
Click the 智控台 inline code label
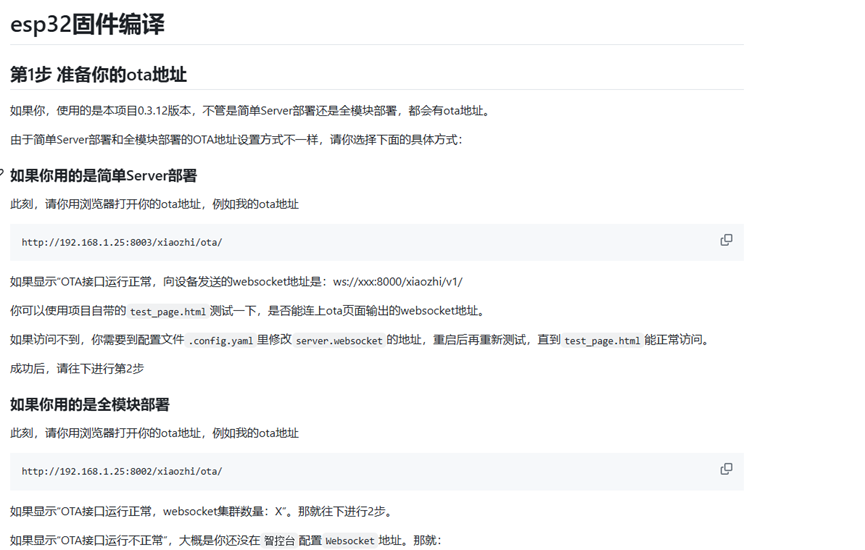click(x=279, y=540)
